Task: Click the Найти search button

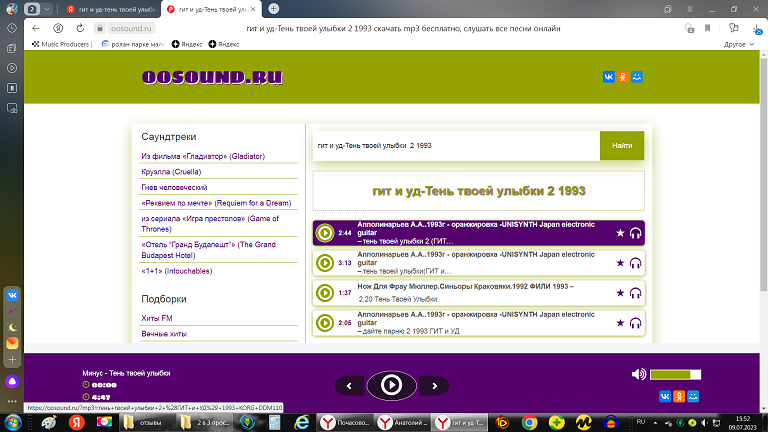Action: coord(622,145)
